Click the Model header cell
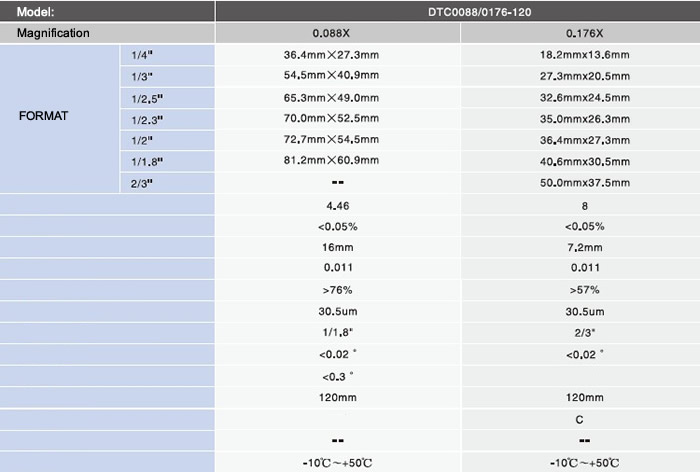 pos(107,11)
